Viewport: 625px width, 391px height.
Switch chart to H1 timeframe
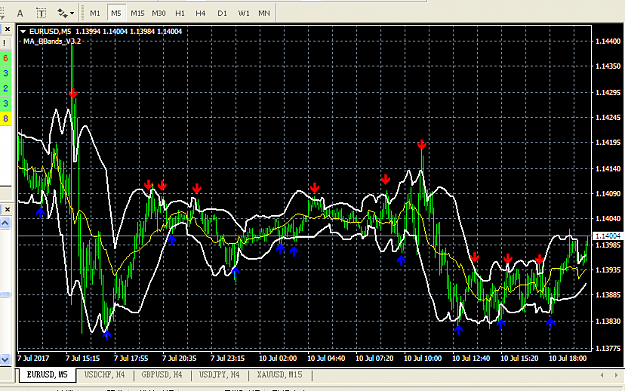coord(180,13)
